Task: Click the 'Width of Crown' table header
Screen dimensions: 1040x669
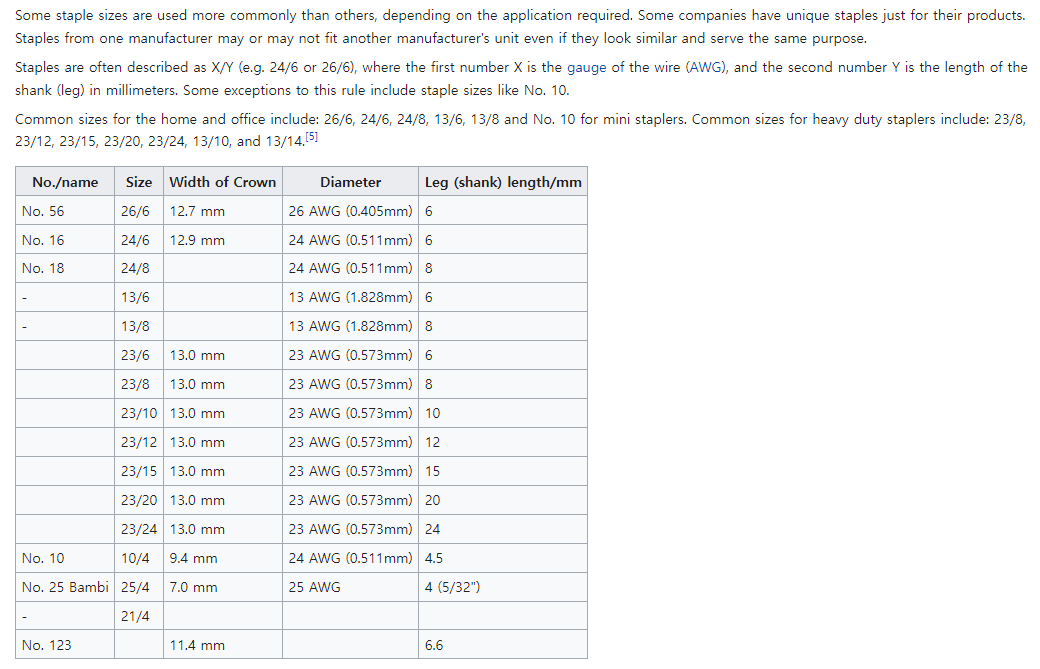Action: coord(222,182)
